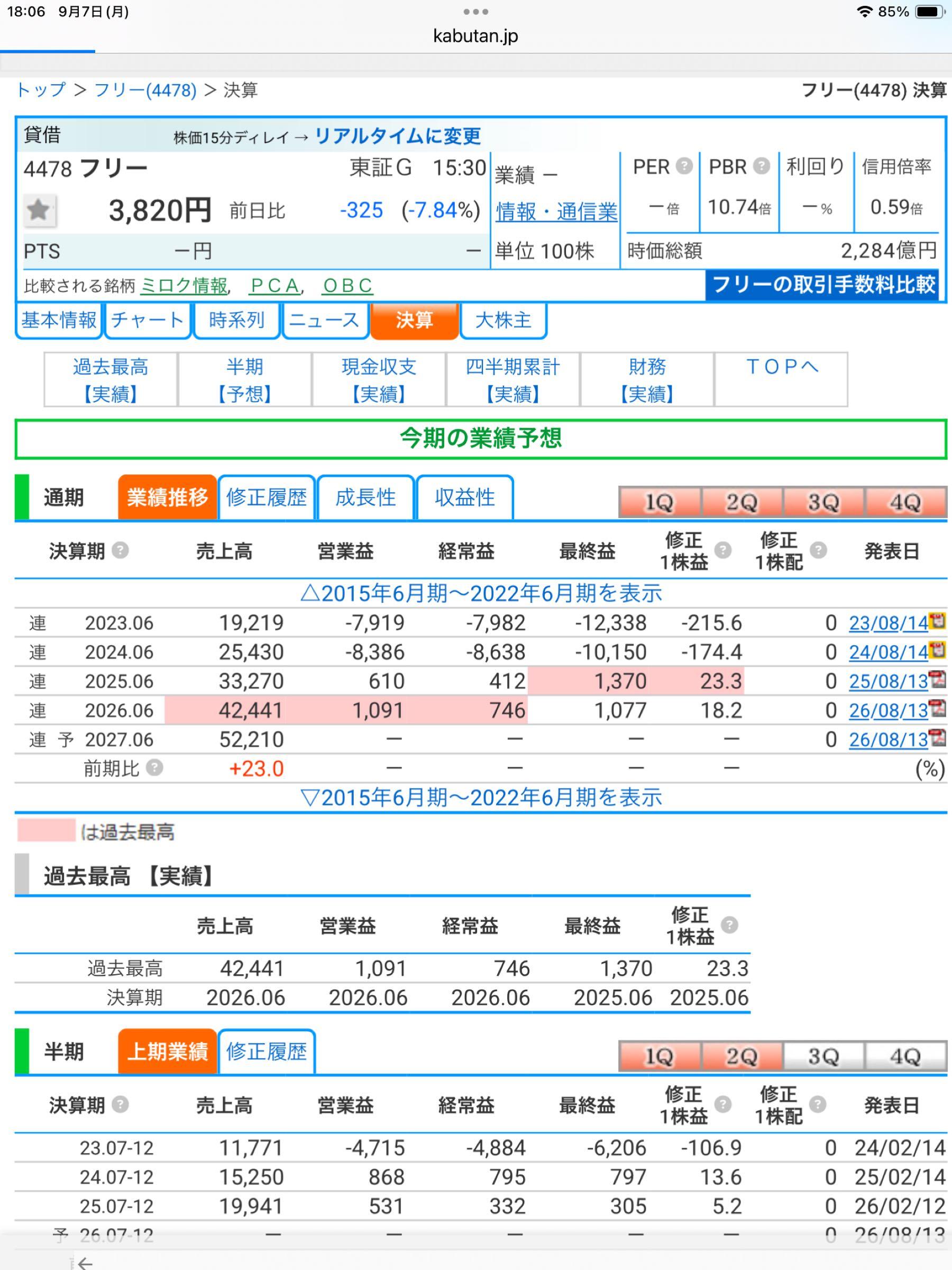This screenshot has width=952, height=1270.
Task: Tap the star favorite icon for フリー
Action: click(39, 210)
